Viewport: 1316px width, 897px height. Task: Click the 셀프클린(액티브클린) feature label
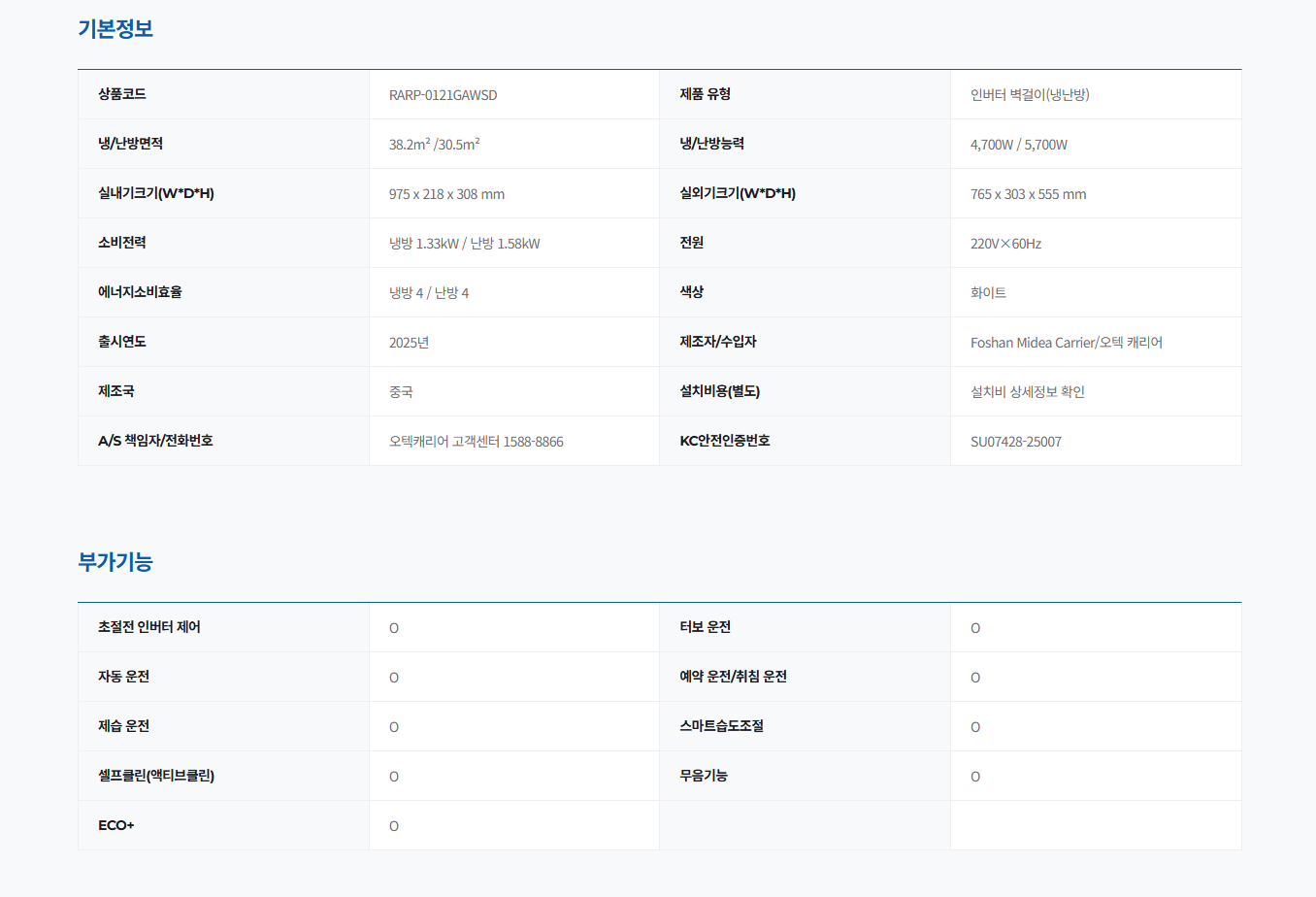pos(156,776)
